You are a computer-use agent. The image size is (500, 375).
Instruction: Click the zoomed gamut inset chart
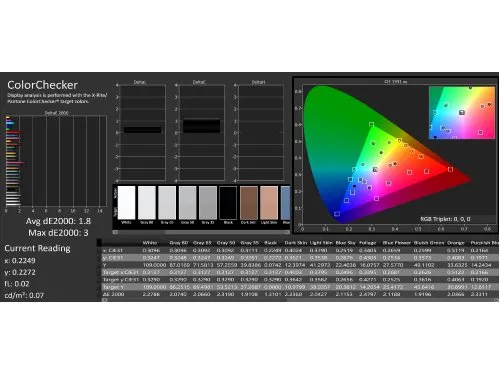(462, 113)
